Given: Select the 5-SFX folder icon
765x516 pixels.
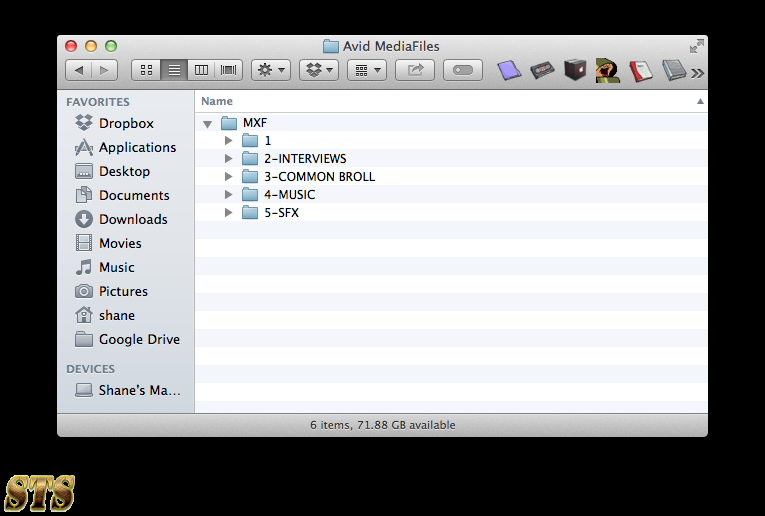Looking at the screenshot, I should pos(250,213).
